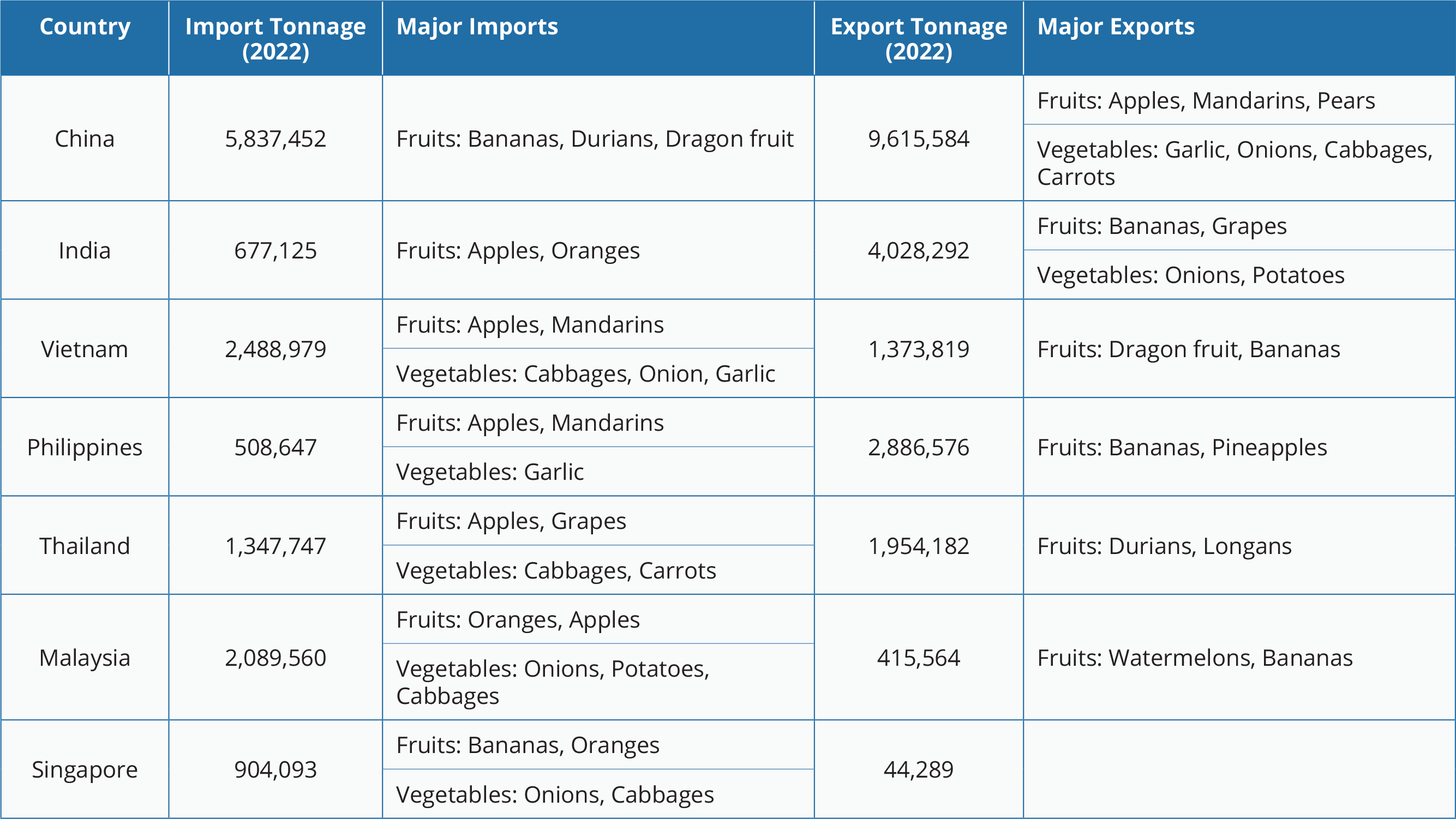The image size is (1456, 819).
Task: Select the Export Tonnage (2022) header
Action: pos(919,38)
